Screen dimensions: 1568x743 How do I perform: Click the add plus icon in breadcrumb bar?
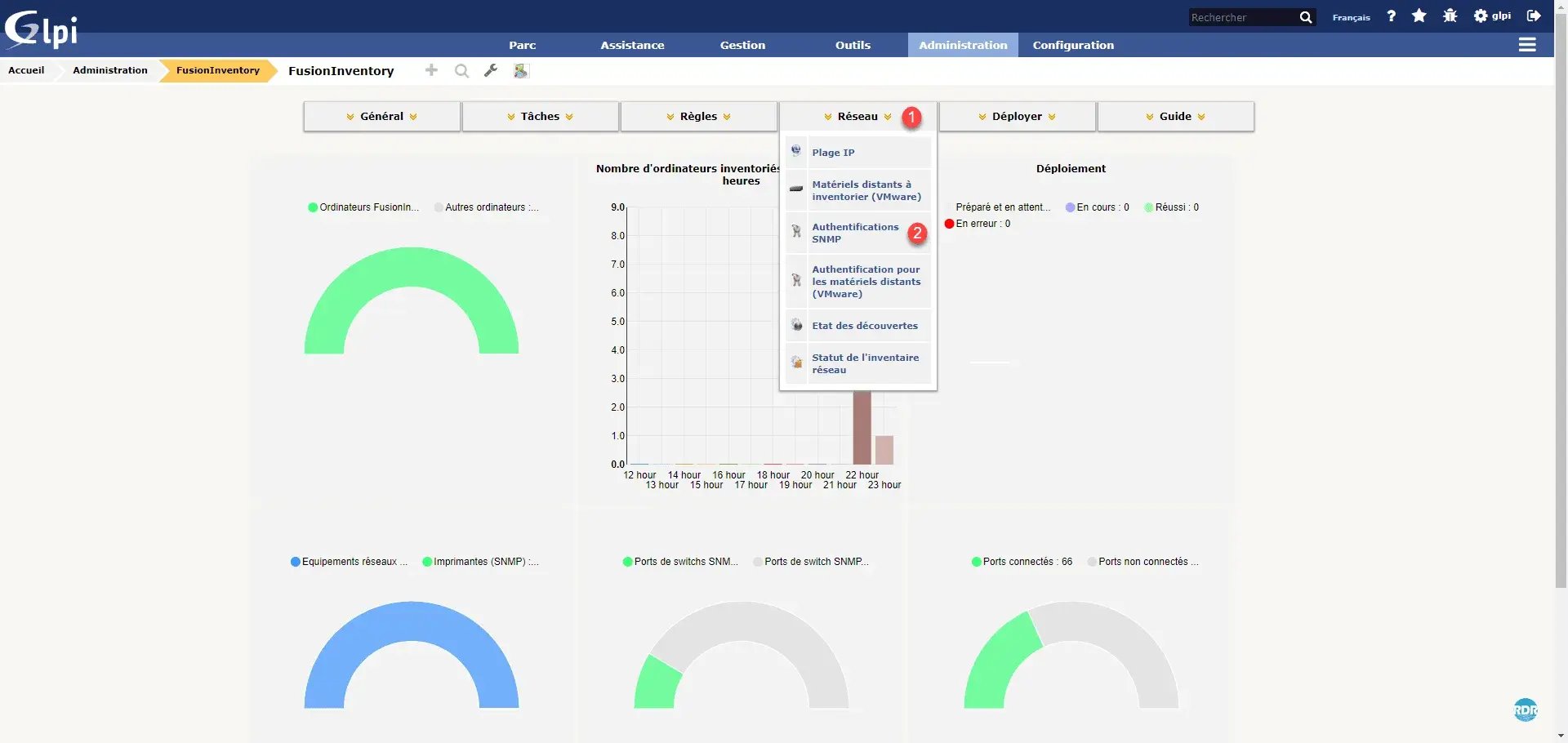click(x=431, y=70)
